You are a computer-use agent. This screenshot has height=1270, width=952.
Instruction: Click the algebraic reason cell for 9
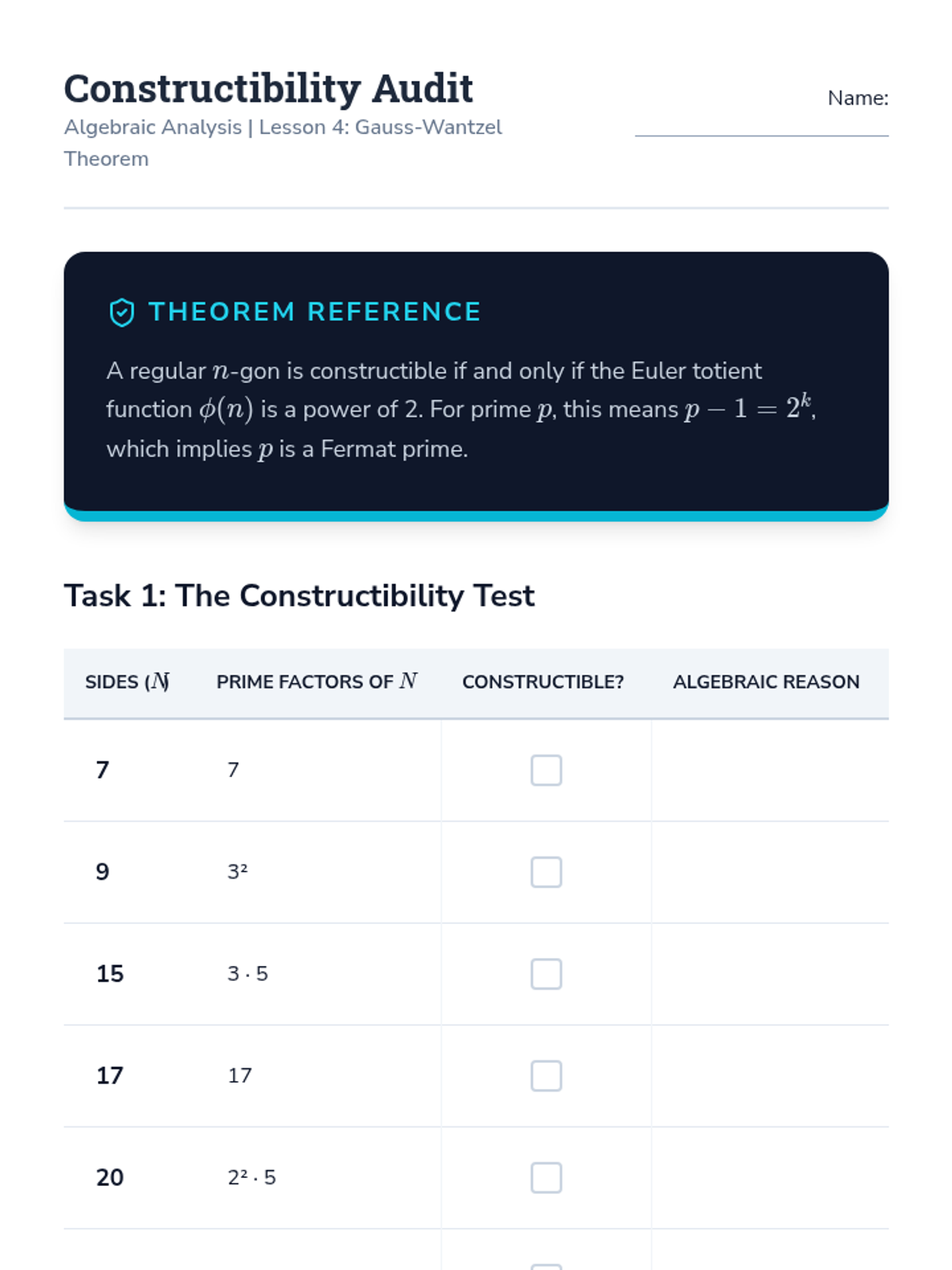769,872
